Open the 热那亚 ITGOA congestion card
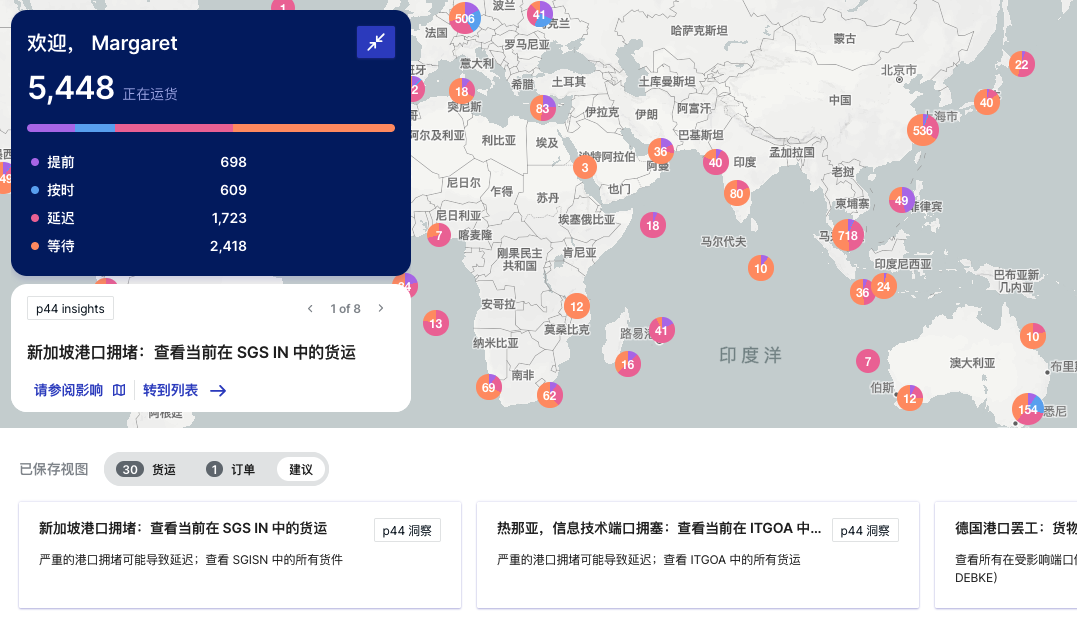This screenshot has width=1077, height=643. click(698, 554)
